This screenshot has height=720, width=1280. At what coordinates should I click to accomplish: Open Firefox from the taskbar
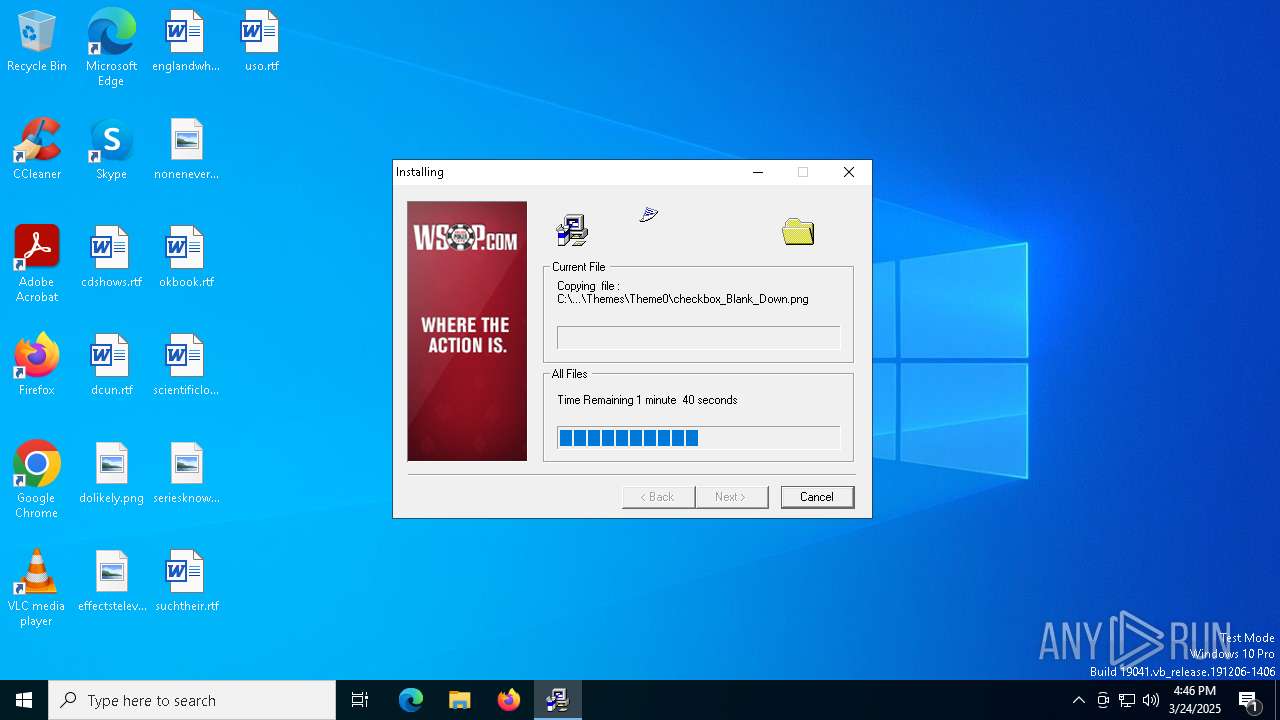pyautogui.click(x=509, y=700)
